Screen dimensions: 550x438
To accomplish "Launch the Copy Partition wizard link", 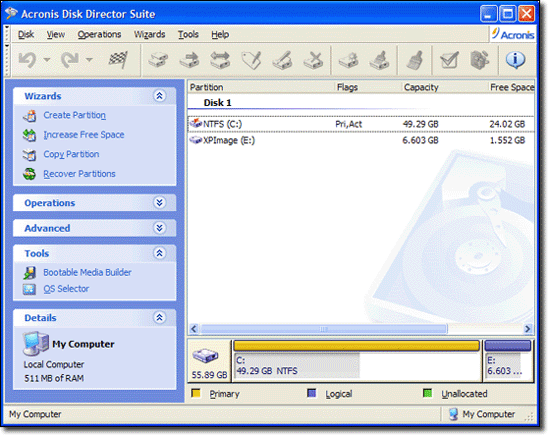I will coord(71,154).
